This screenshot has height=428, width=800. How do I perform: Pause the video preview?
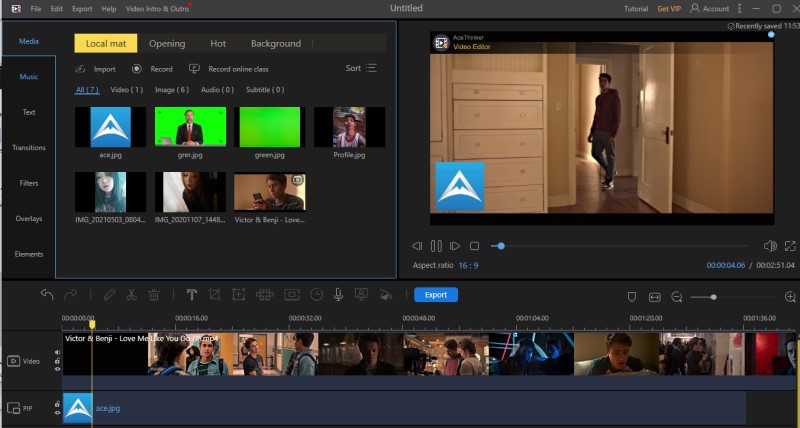pyautogui.click(x=436, y=246)
